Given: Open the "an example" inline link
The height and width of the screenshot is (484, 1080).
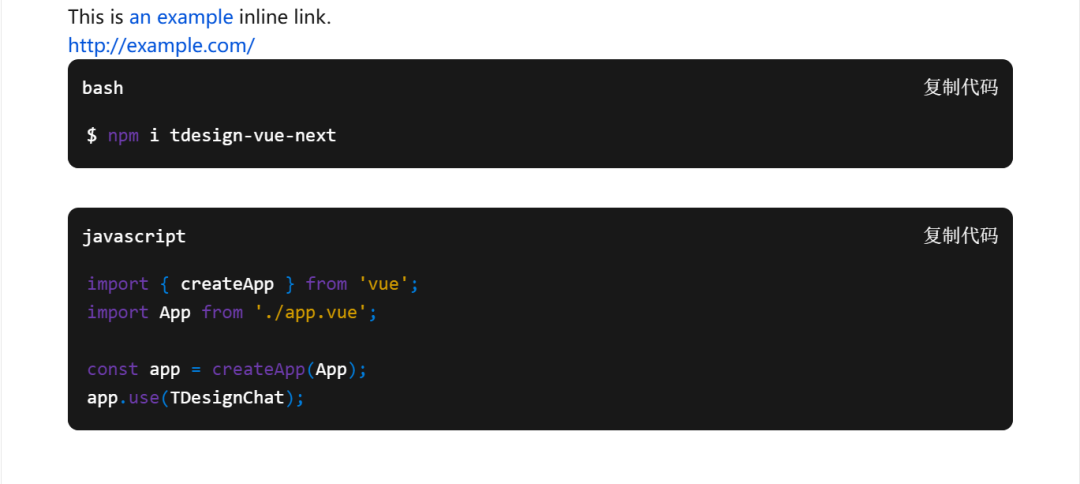Looking at the screenshot, I should click(x=181, y=17).
